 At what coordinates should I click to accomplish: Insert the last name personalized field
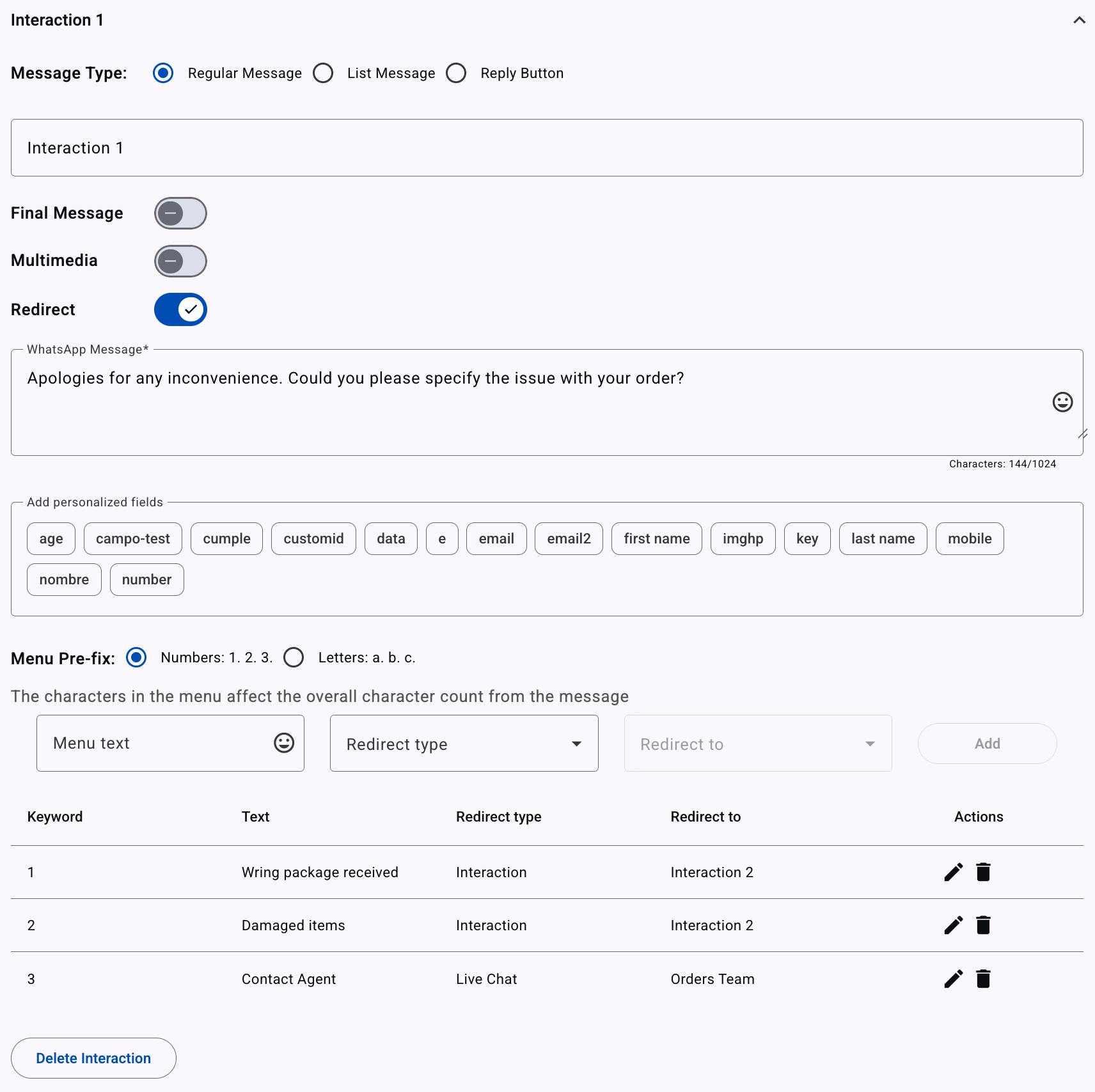tap(883, 538)
